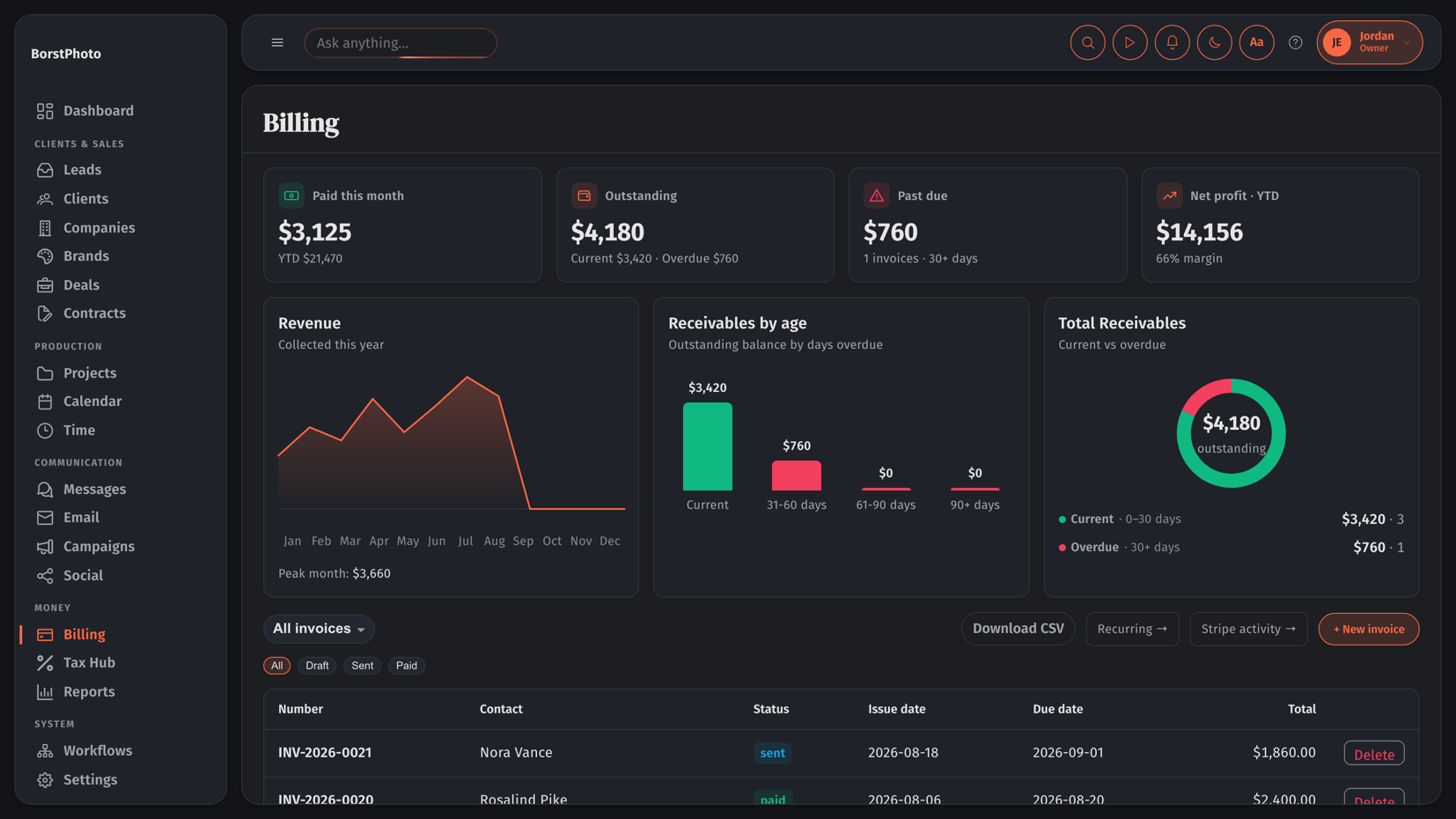The width and height of the screenshot is (1456, 819).
Task: Open notifications bell
Action: (1173, 42)
